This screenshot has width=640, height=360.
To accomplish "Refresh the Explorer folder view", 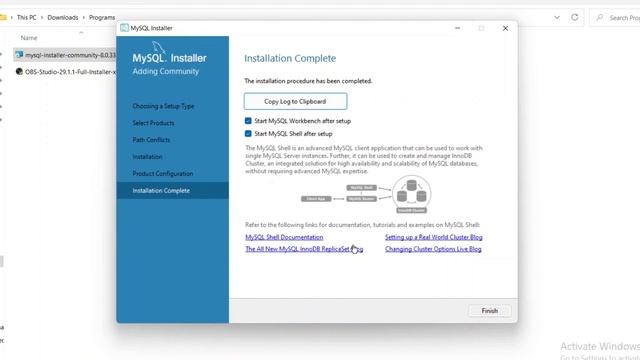I will pyautogui.click(x=575, y=17).
